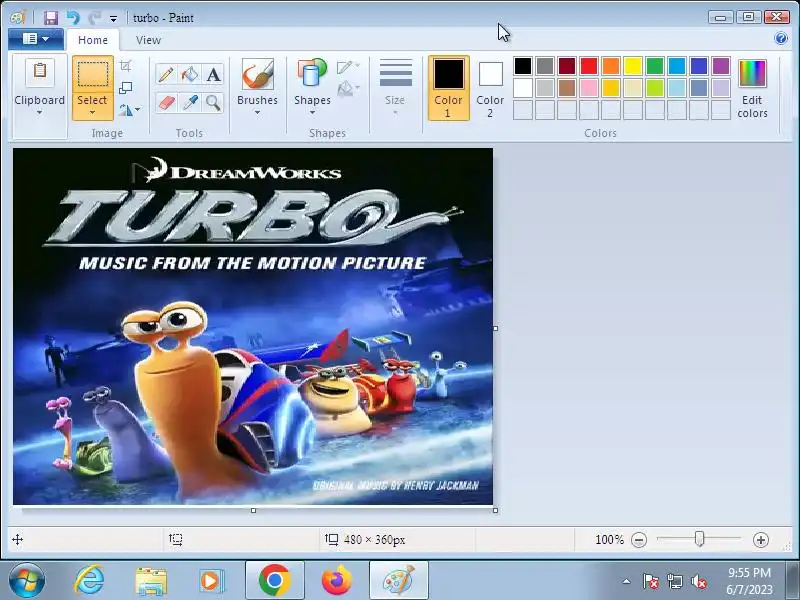Select the Eraser tool
The image size is (800, 600).
coord(166,103)
